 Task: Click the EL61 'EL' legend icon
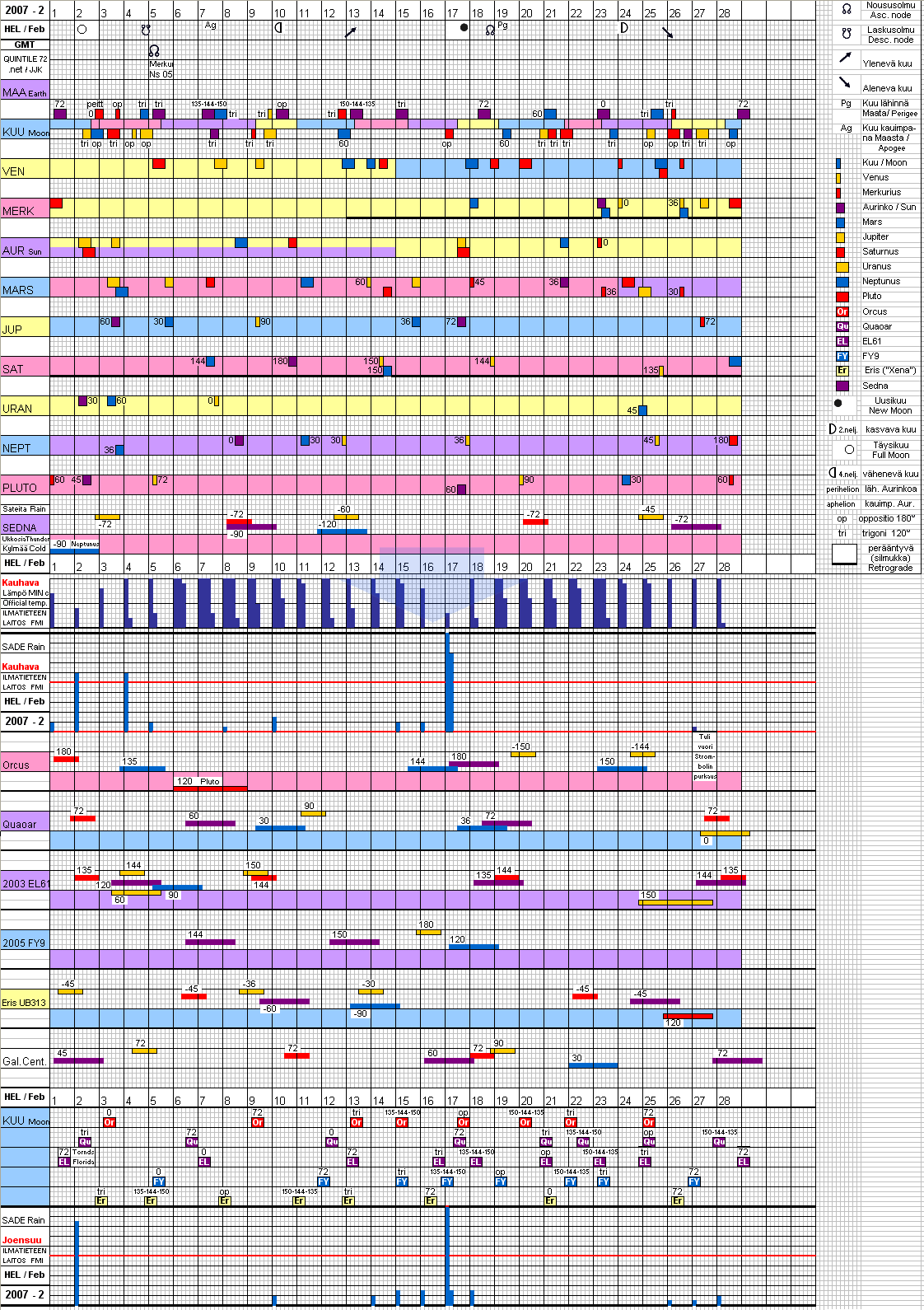(842, 341)
